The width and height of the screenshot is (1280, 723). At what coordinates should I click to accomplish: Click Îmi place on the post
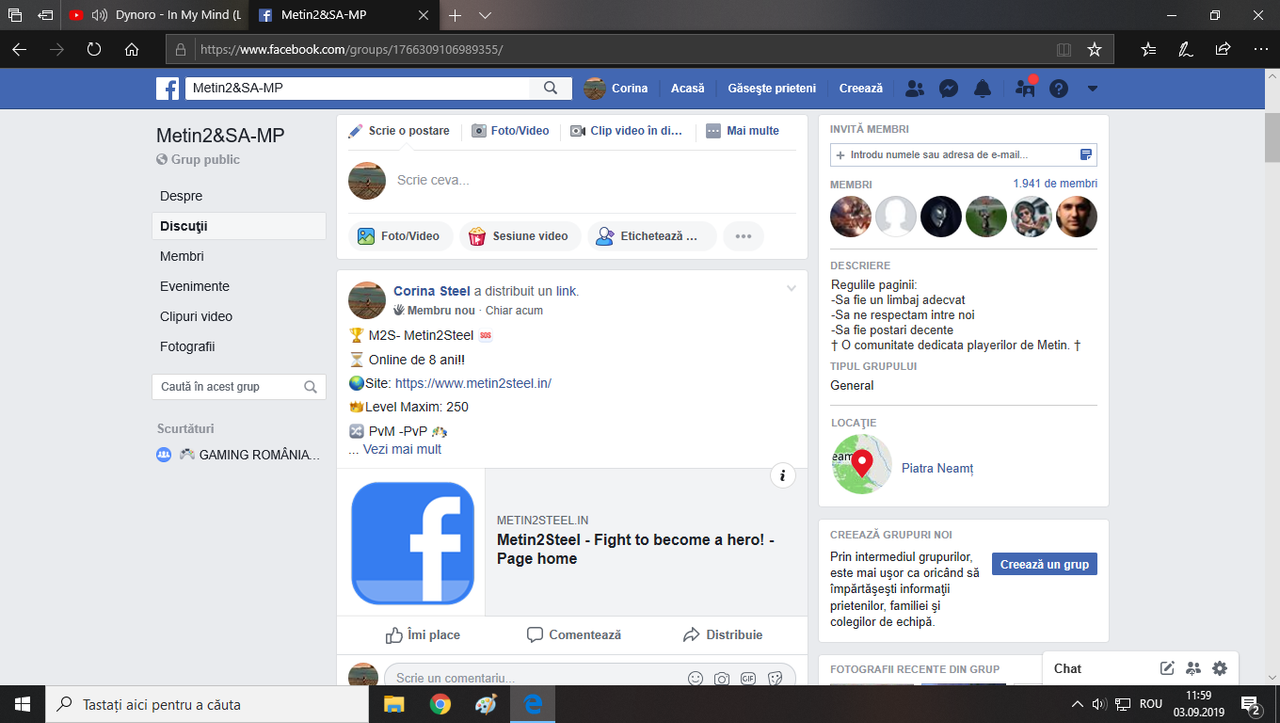click(423, 634)
